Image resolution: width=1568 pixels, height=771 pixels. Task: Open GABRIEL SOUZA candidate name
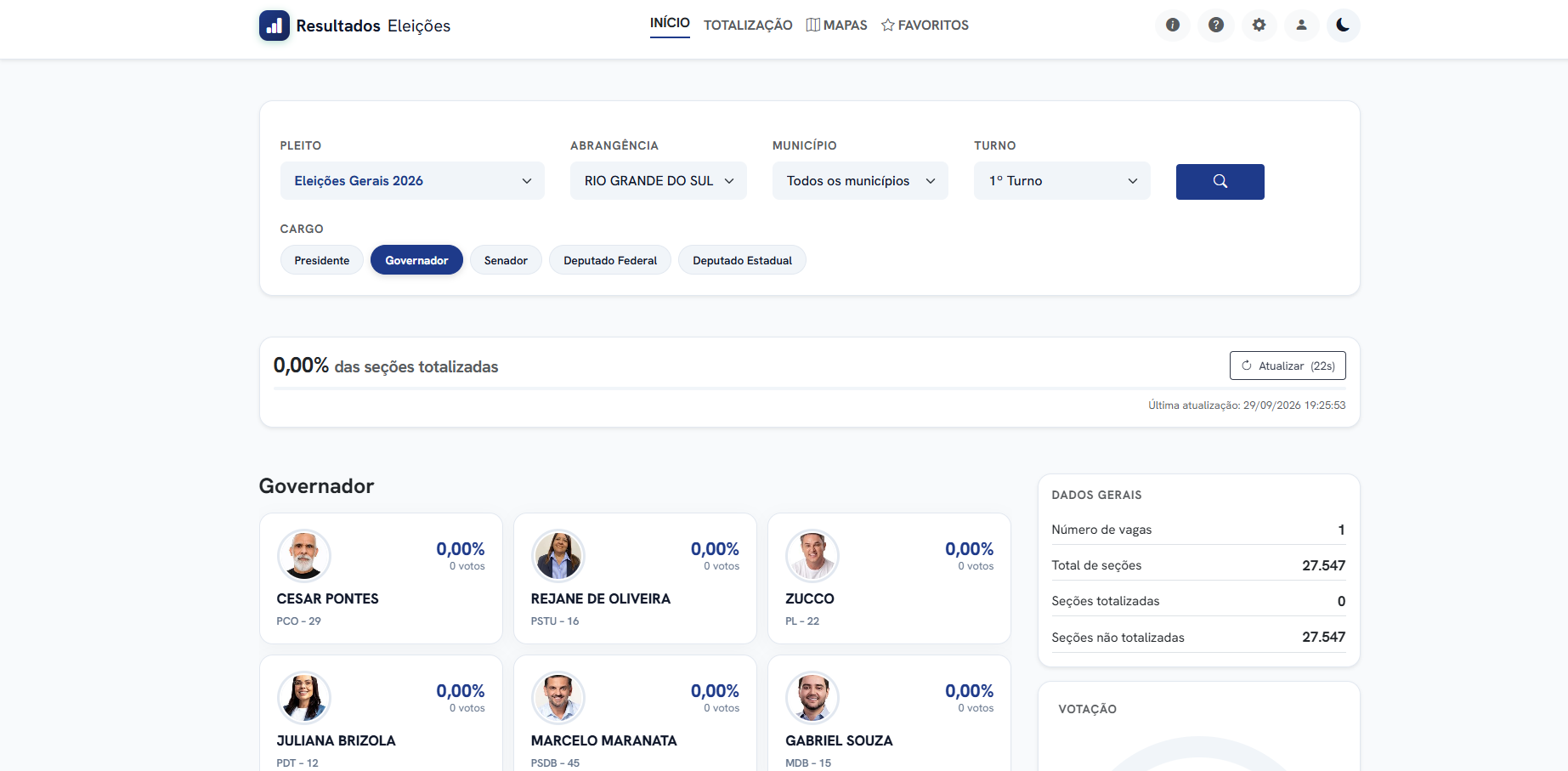839,740
